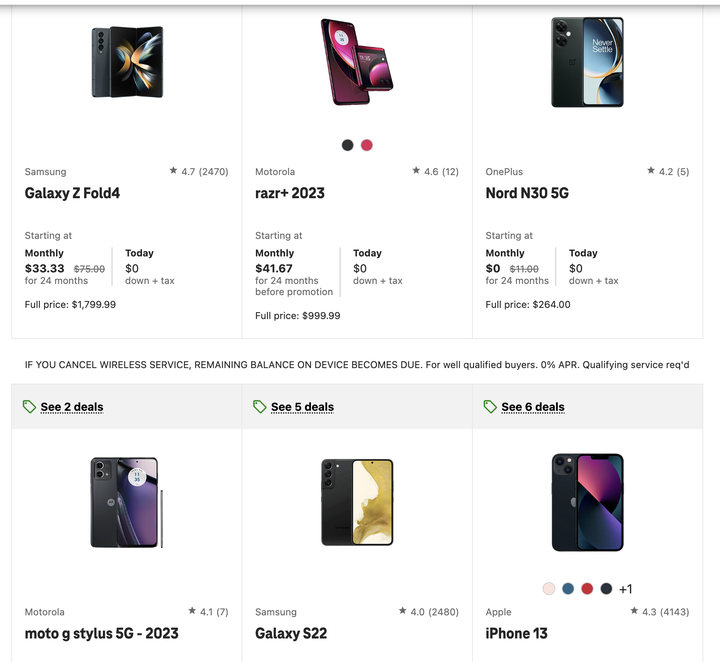Show more iPhone 13 colors via +1
This screenshot has width=720, height=662.
pos(625,589)
